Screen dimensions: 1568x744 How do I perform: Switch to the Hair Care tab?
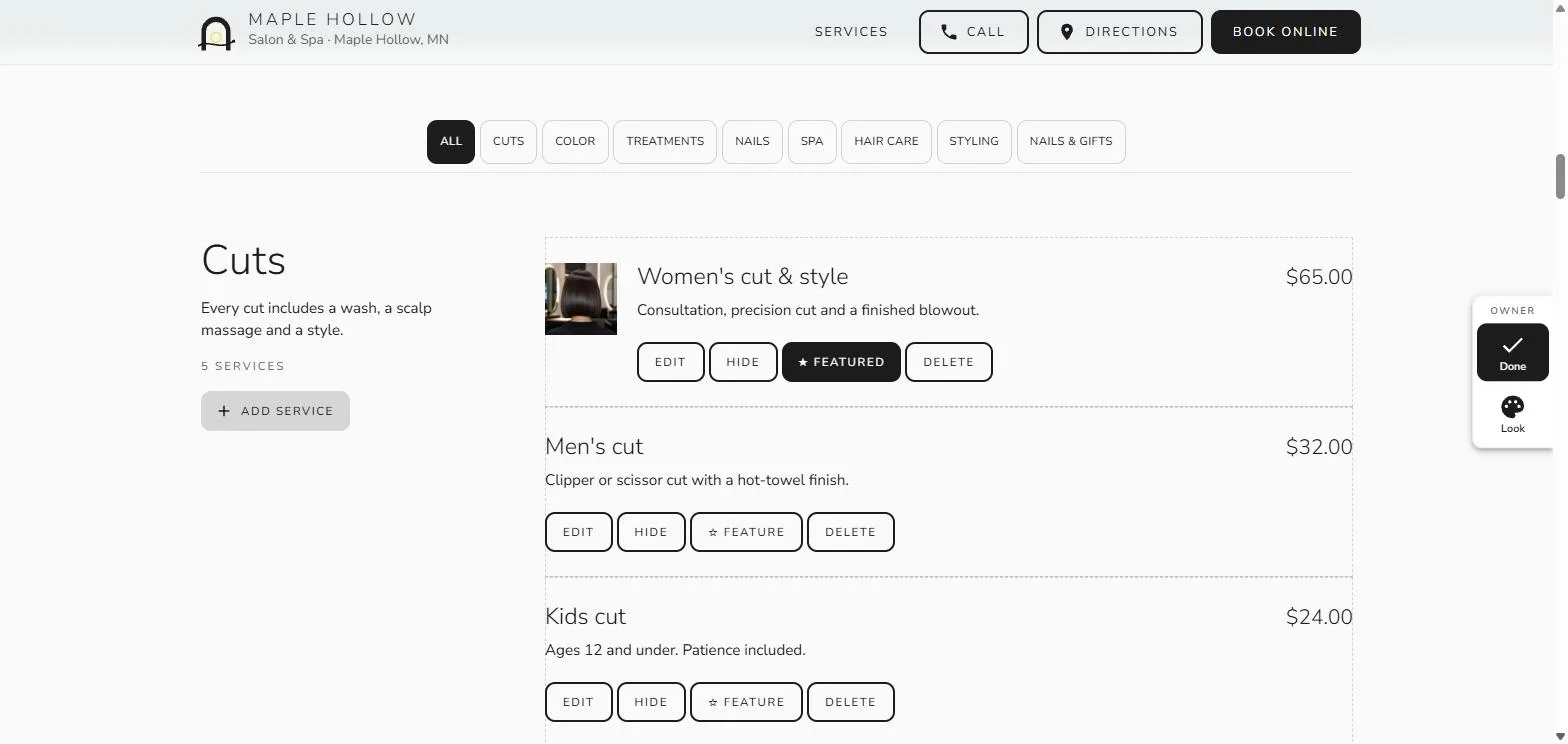click(886, 141)
